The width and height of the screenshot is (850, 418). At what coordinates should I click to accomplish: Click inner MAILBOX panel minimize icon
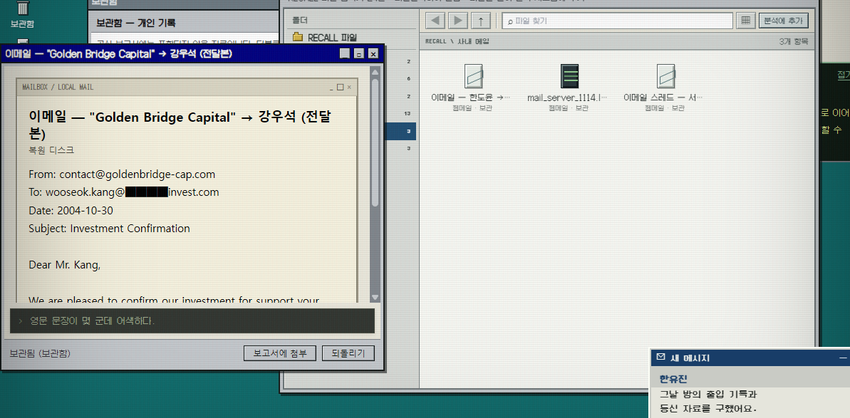[x=332, y=87]
